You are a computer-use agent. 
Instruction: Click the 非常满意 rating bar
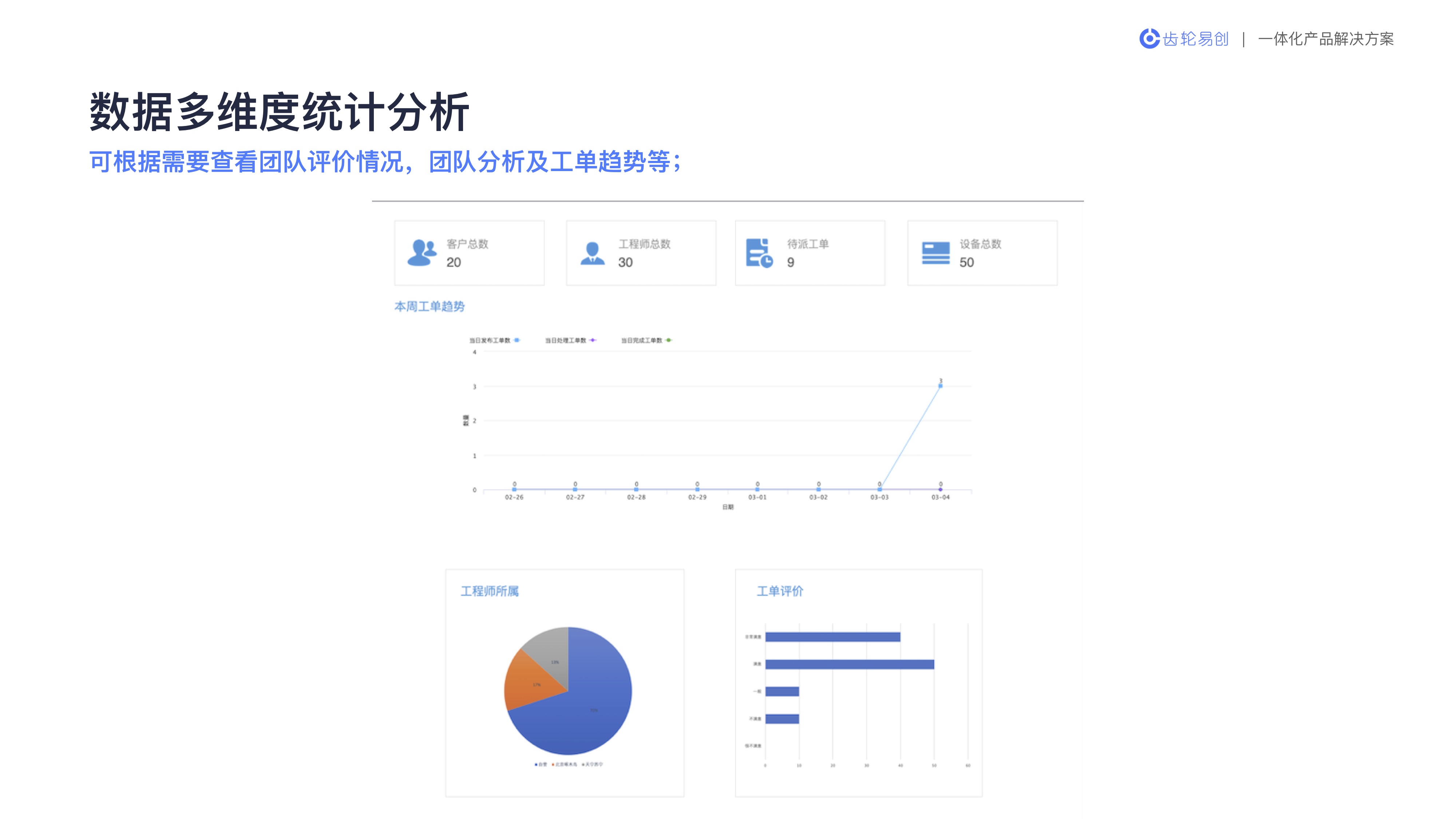click(x=832, y=637)
